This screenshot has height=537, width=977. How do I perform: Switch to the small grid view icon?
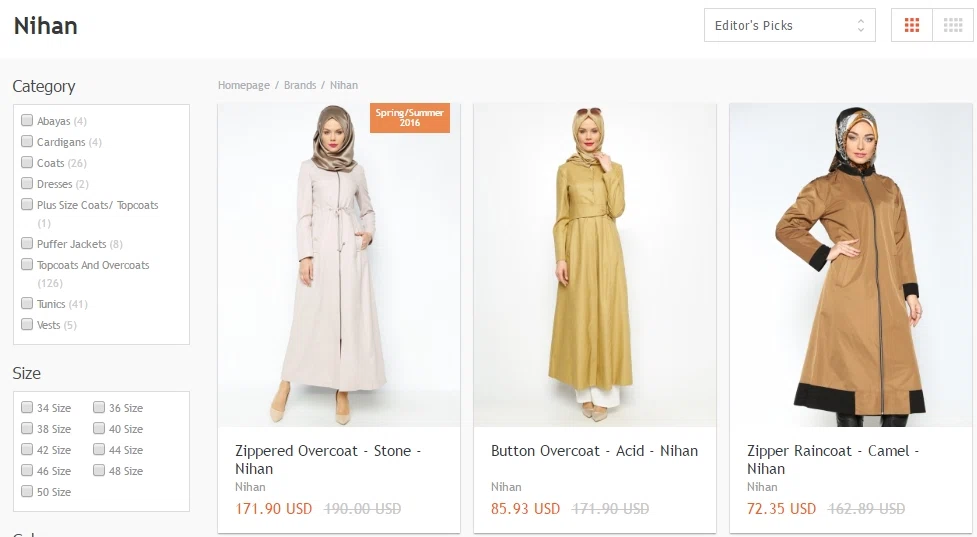(953, 25)
